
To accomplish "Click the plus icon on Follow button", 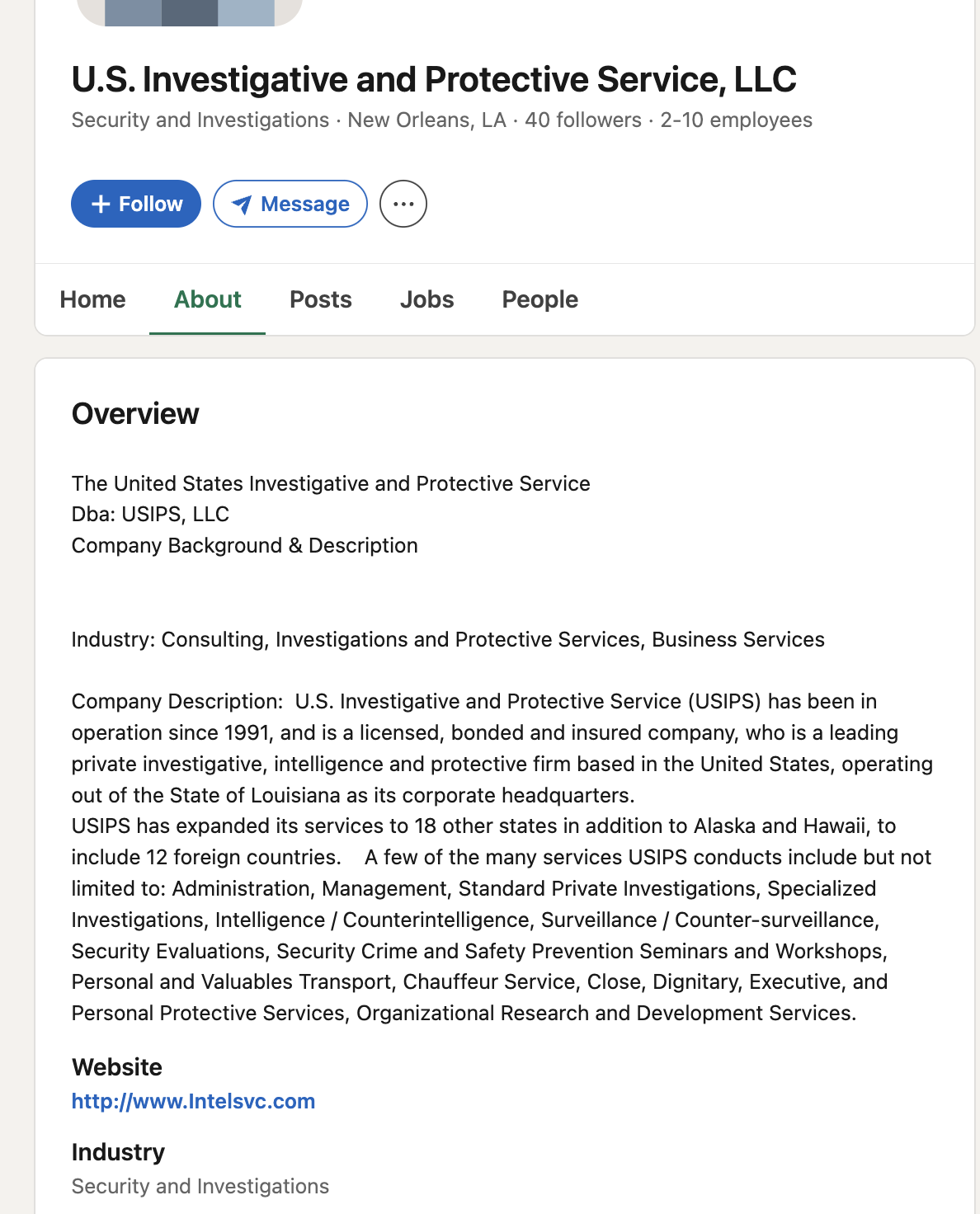I will [101, 204].
